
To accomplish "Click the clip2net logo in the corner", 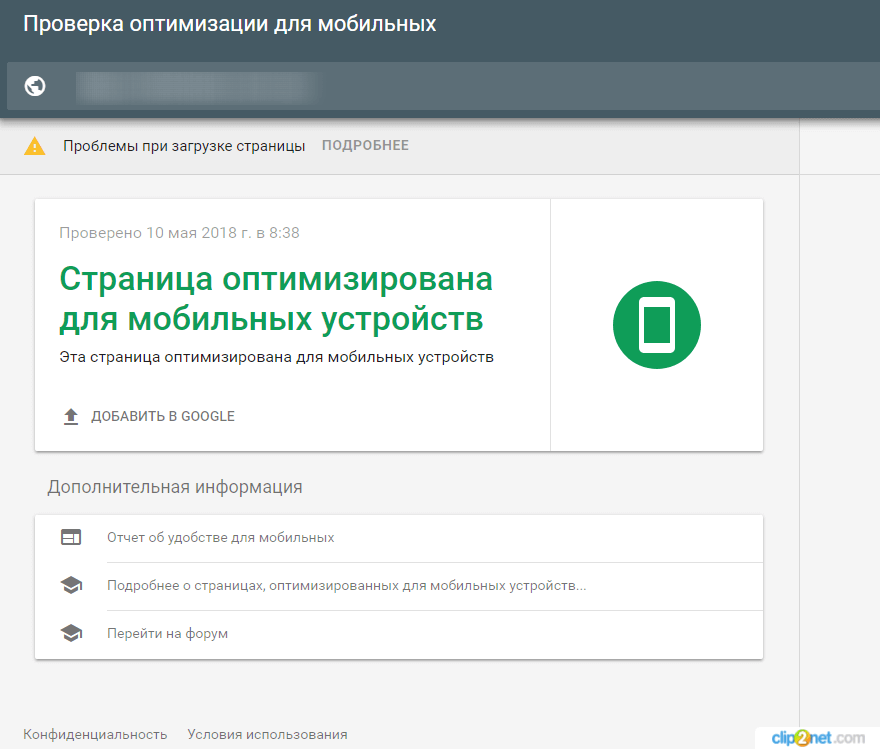I will point(817,737).
